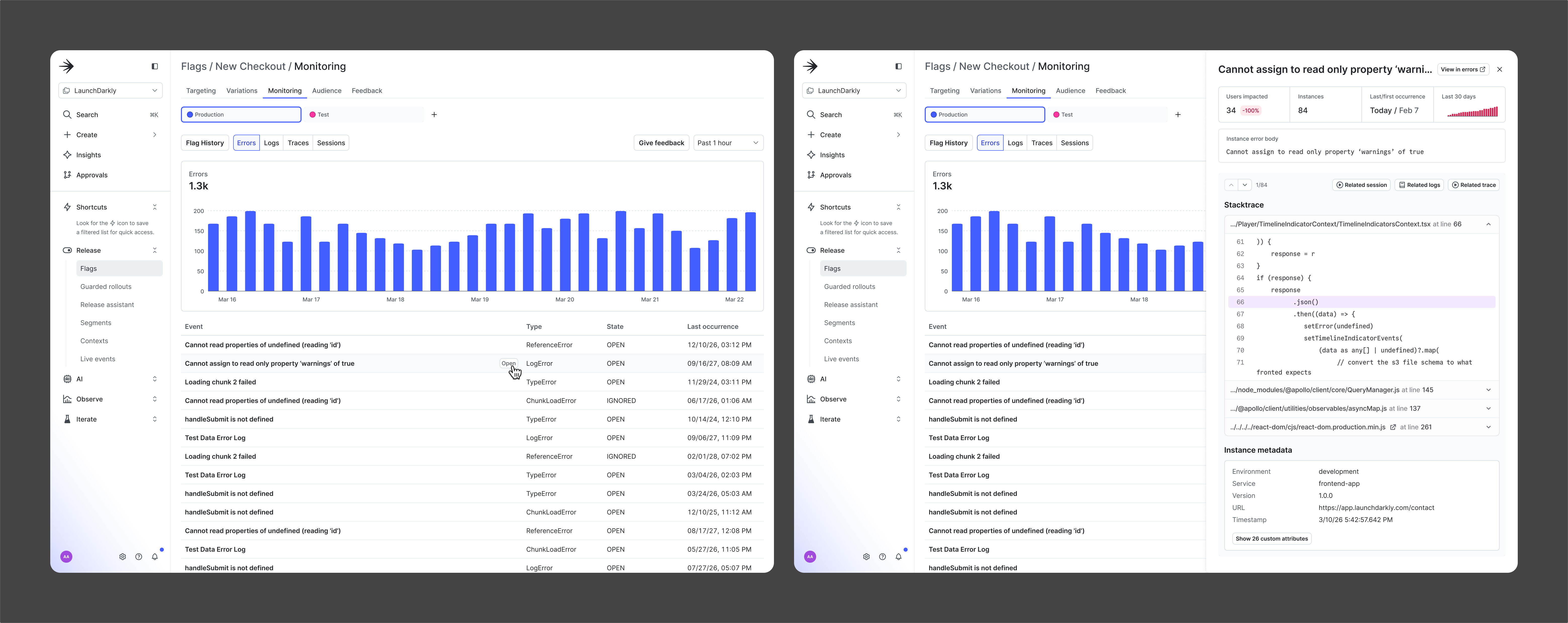This screenshot has width=1568, height=623.
Task: Click LaunchDarkly arrow logo in left window
Action: tap(66, 66)
